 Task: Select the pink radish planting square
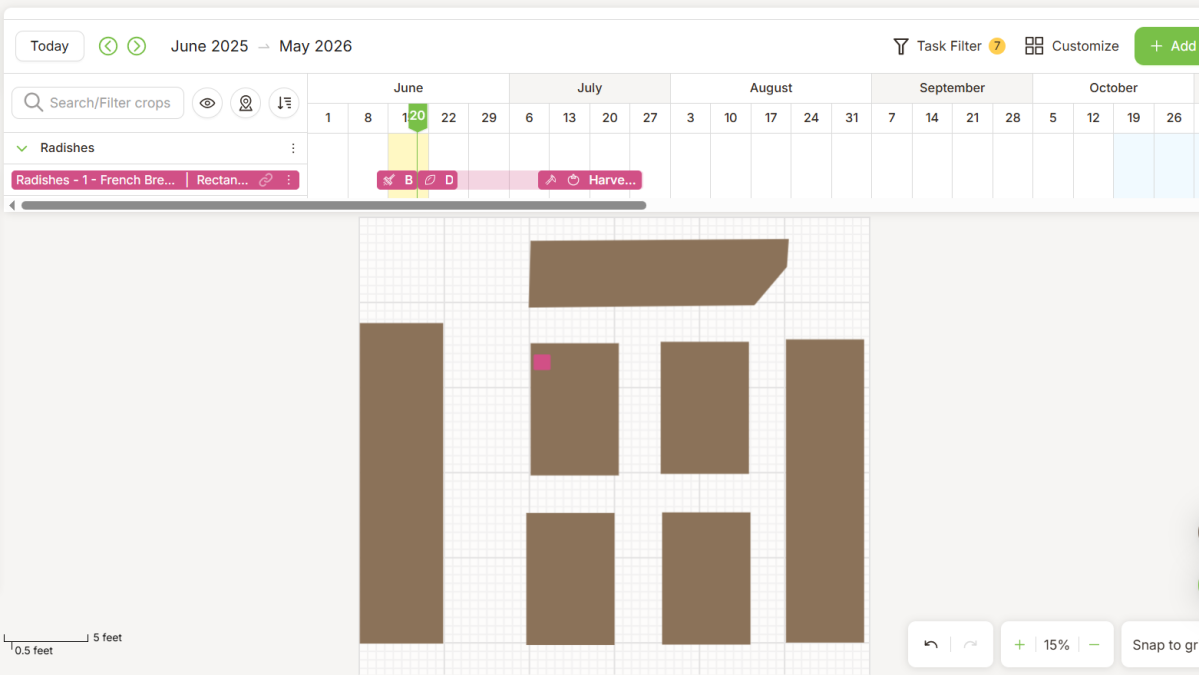click(x=542, y=362)
